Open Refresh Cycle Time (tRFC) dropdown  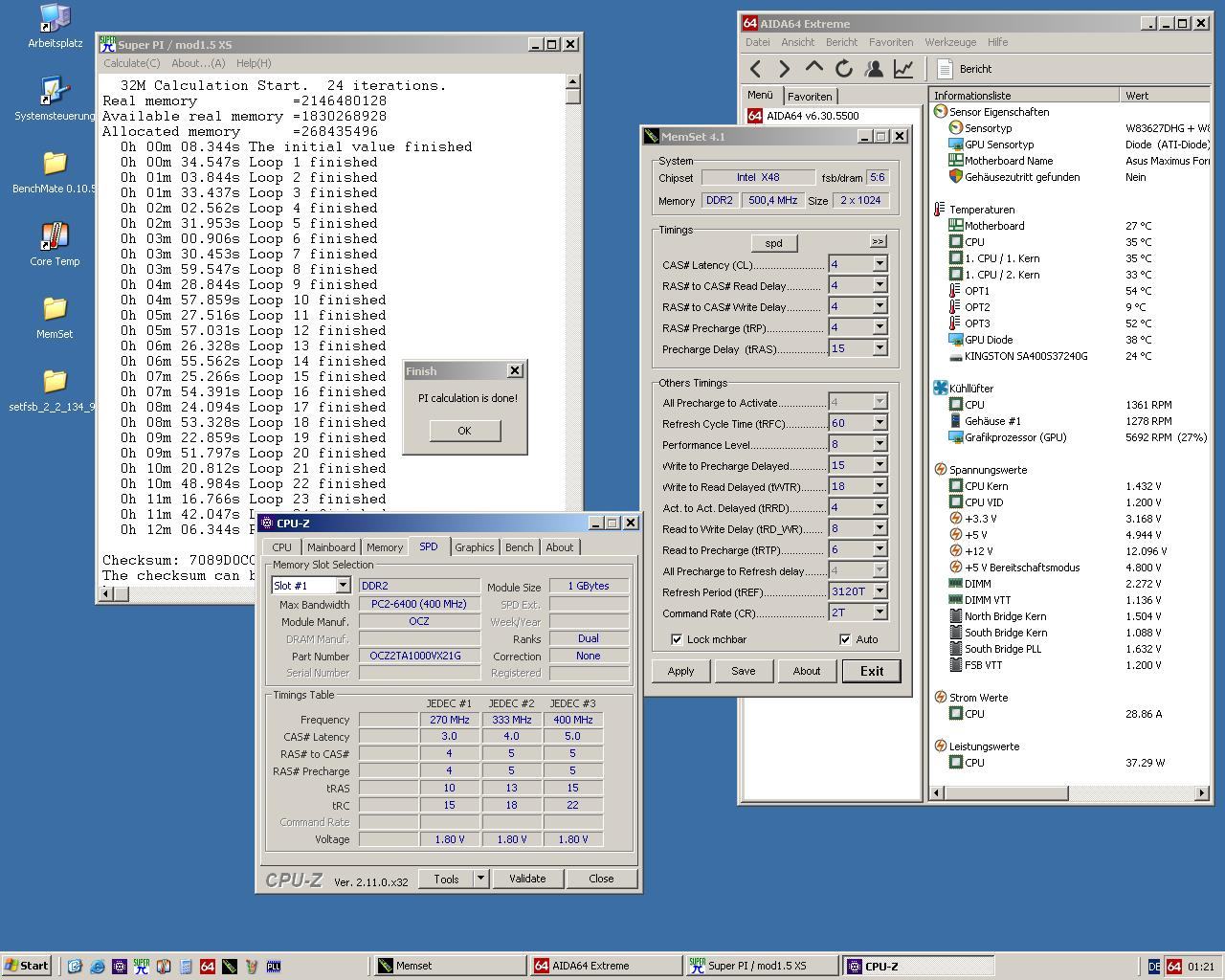pos(879,423)
